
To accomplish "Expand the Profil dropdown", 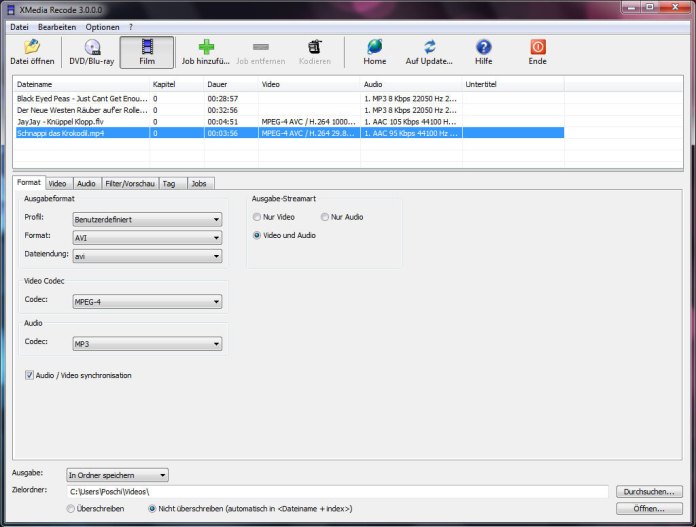I will click(x=147, y=219).
